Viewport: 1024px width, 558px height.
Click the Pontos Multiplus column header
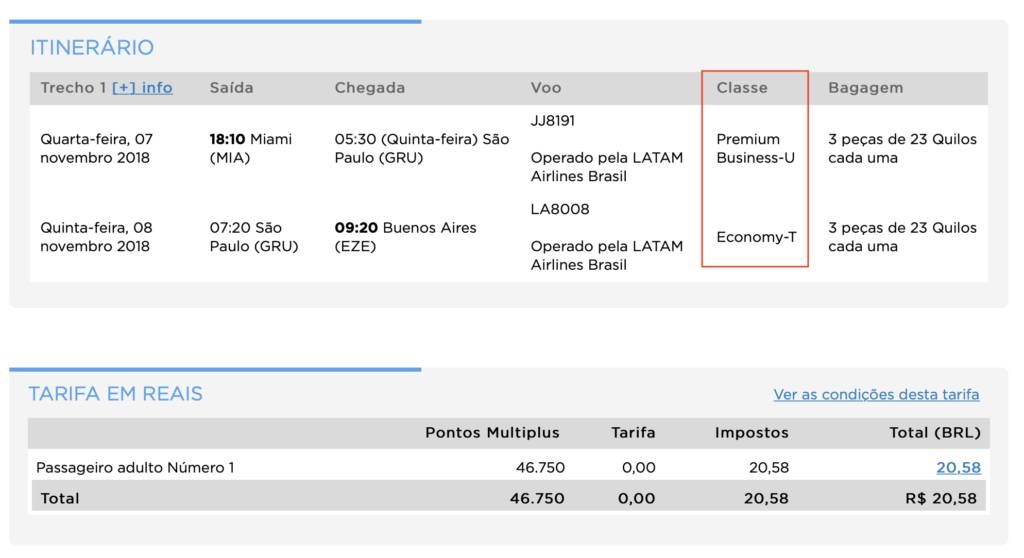[492, 433]
